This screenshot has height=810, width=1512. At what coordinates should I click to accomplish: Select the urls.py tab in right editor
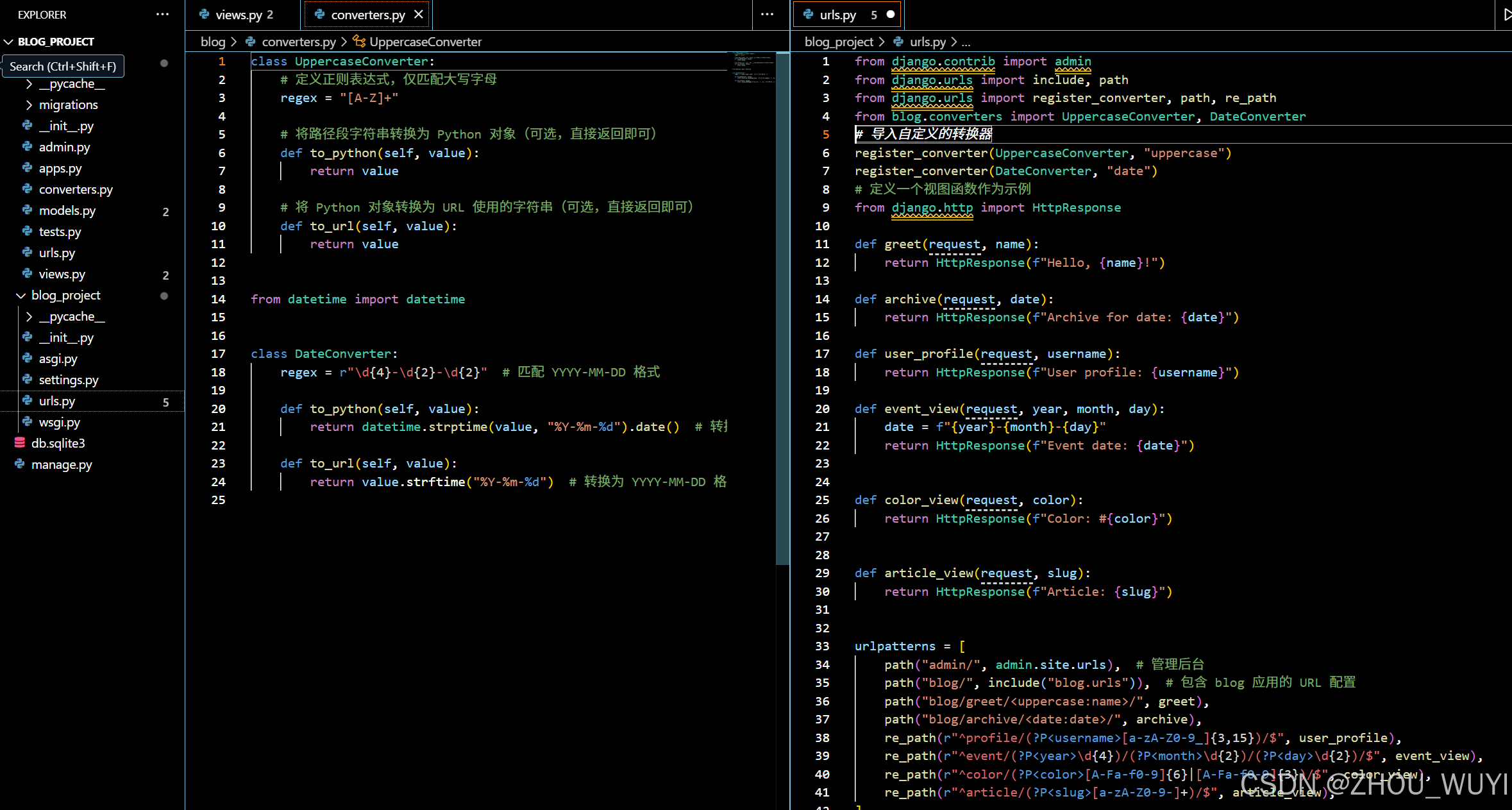(847, 14)
